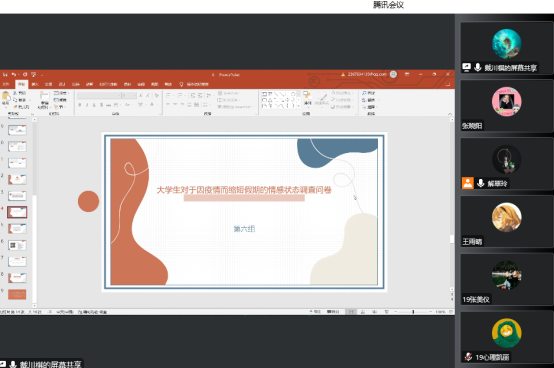Toggle Normal view button in status bar
Image resolution: width=554 pixels, height=368 pixels.
click(351, 312)
